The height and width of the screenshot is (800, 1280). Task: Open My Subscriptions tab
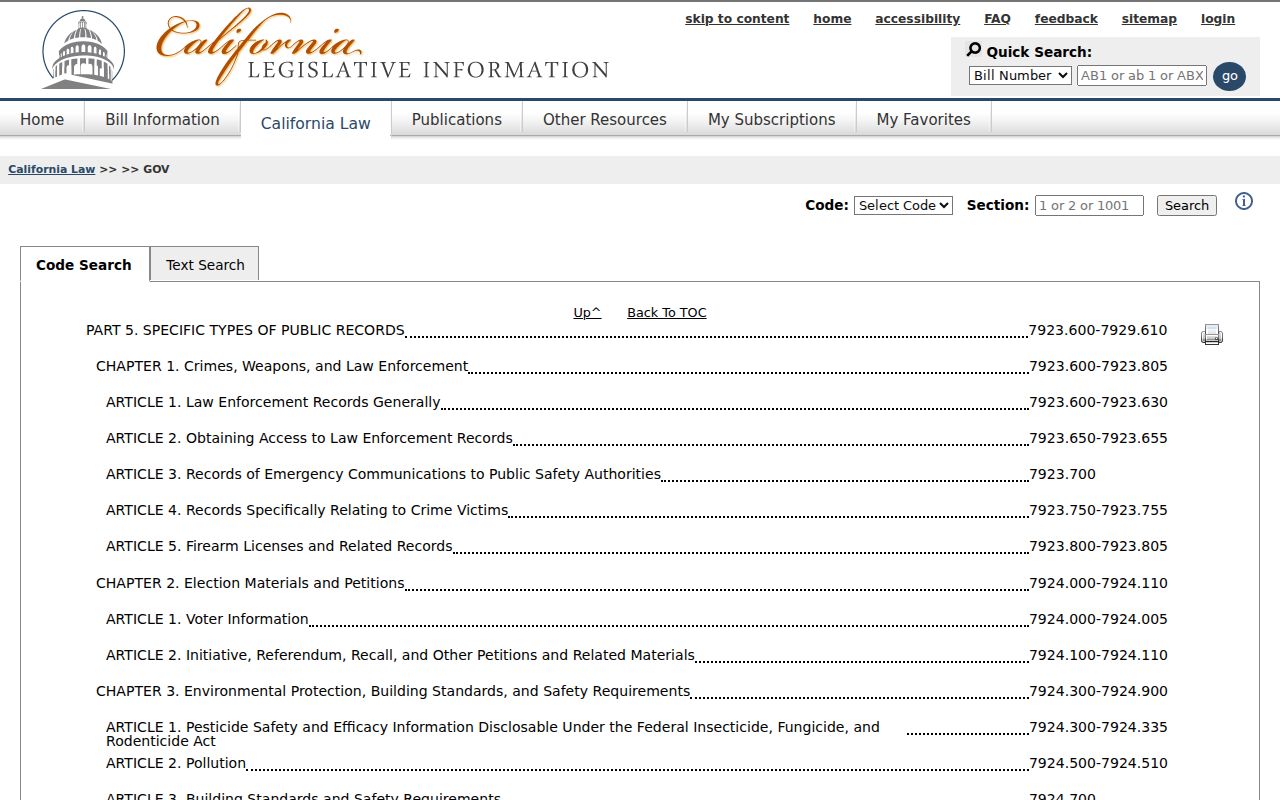click(x=772, y=119)
